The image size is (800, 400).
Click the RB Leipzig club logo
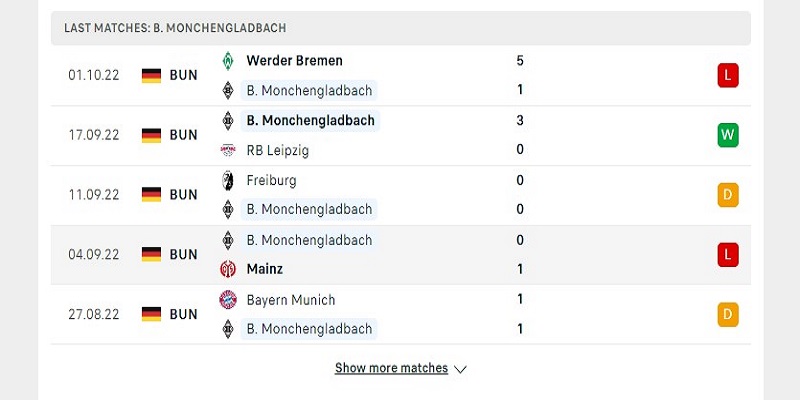pos(228,150)
